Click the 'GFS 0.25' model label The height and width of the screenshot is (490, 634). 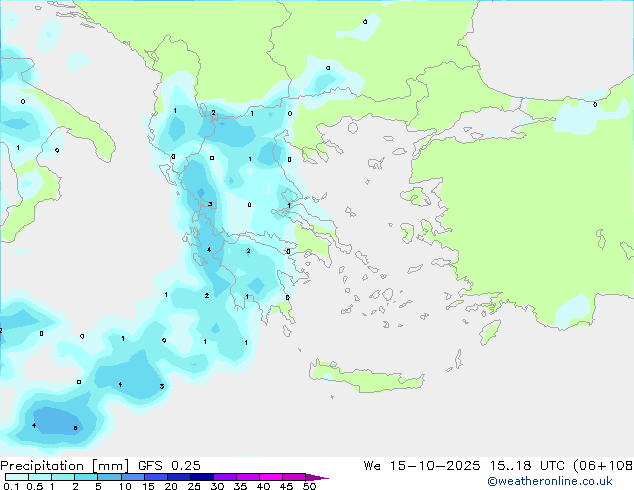click(x=169, y=466)
